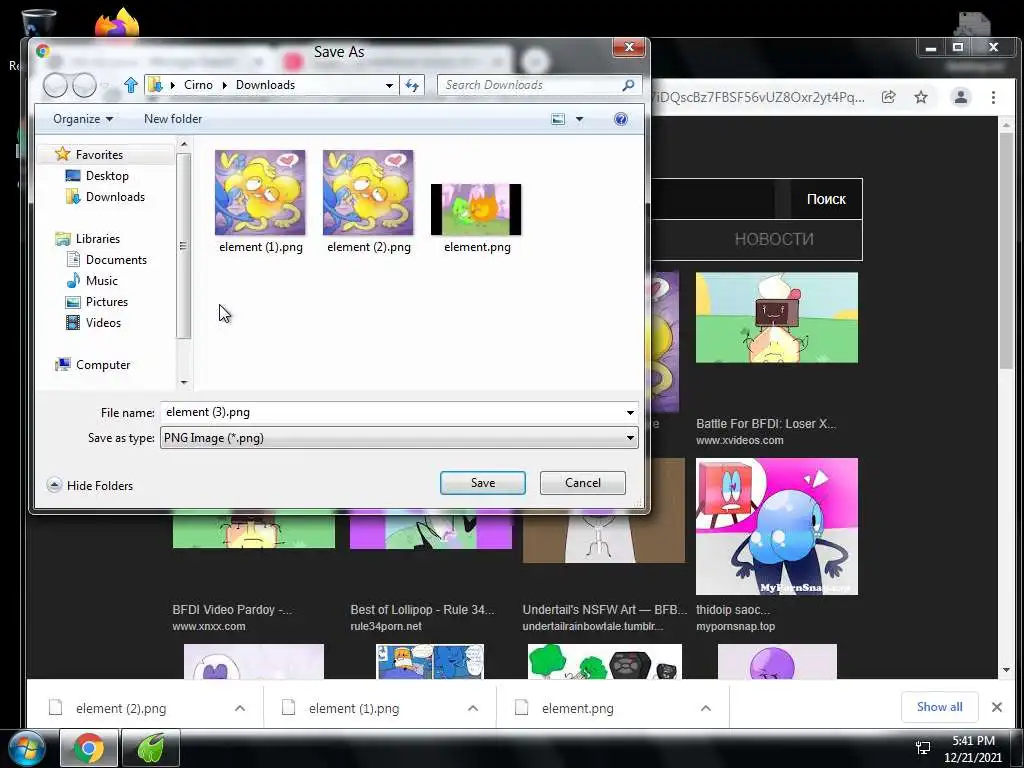Click the File name input field
Image resolution: width=1024 pixels, height=768 pixels.
click(392, 412)
